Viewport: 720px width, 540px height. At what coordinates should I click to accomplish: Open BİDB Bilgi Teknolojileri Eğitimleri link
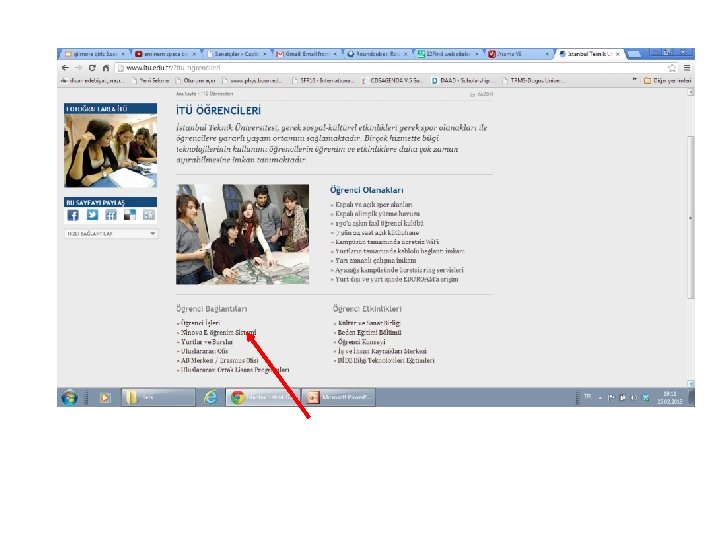tap(386, 360)
